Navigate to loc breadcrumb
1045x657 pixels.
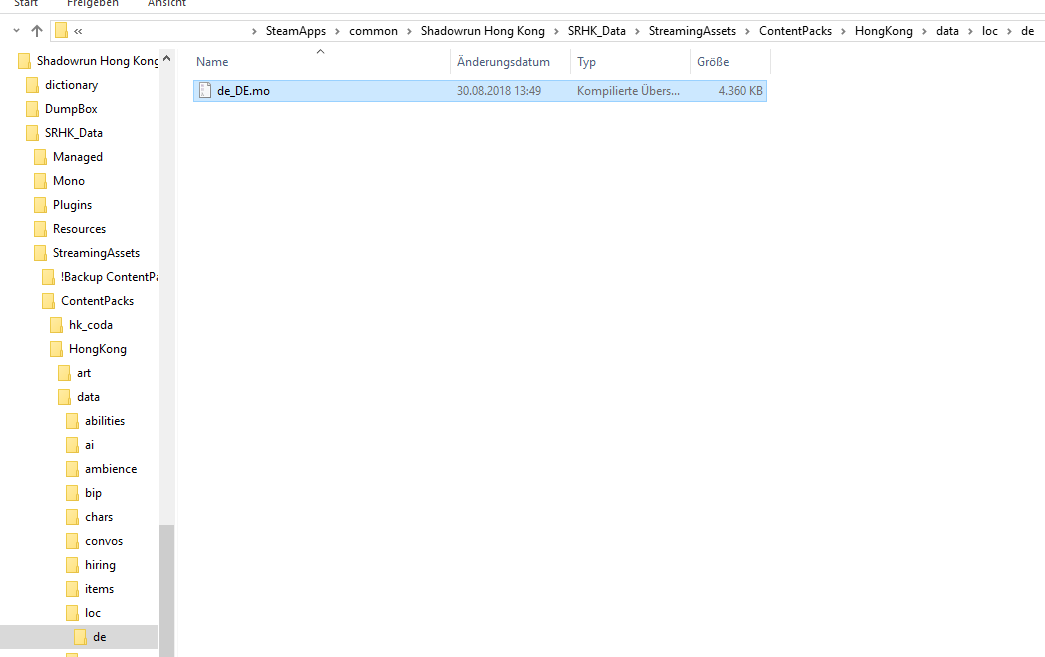point(990,31)
